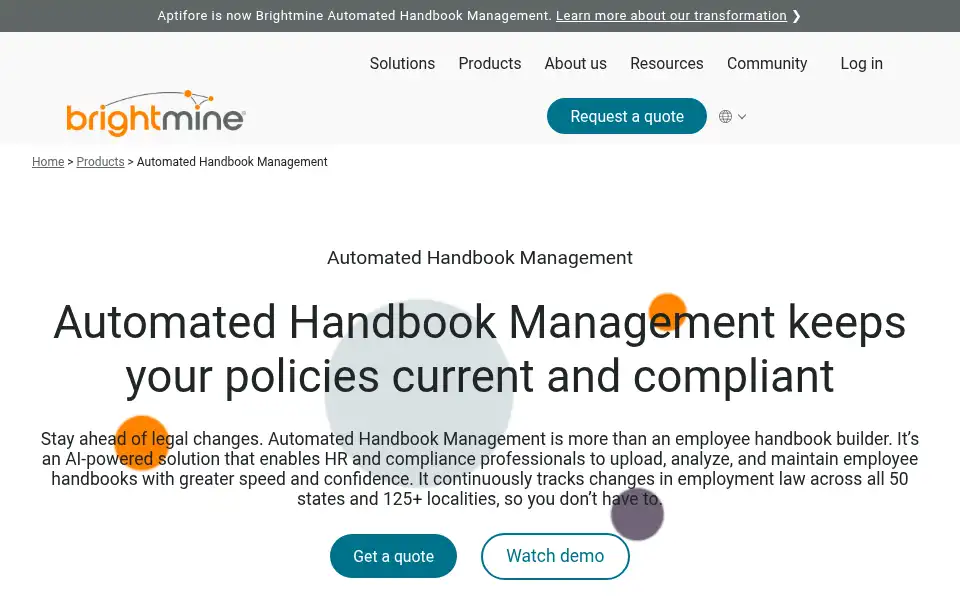
Task: Click the Log in link
Action: point(861,64)
